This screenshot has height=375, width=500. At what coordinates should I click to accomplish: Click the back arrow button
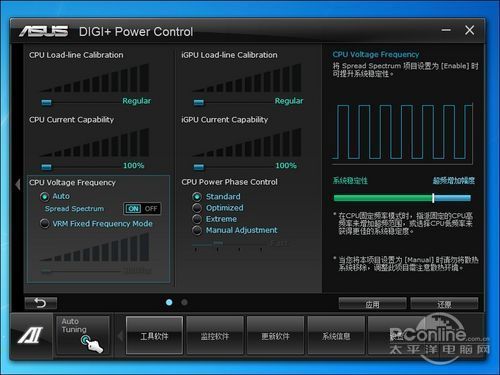(x=41, y=303)
